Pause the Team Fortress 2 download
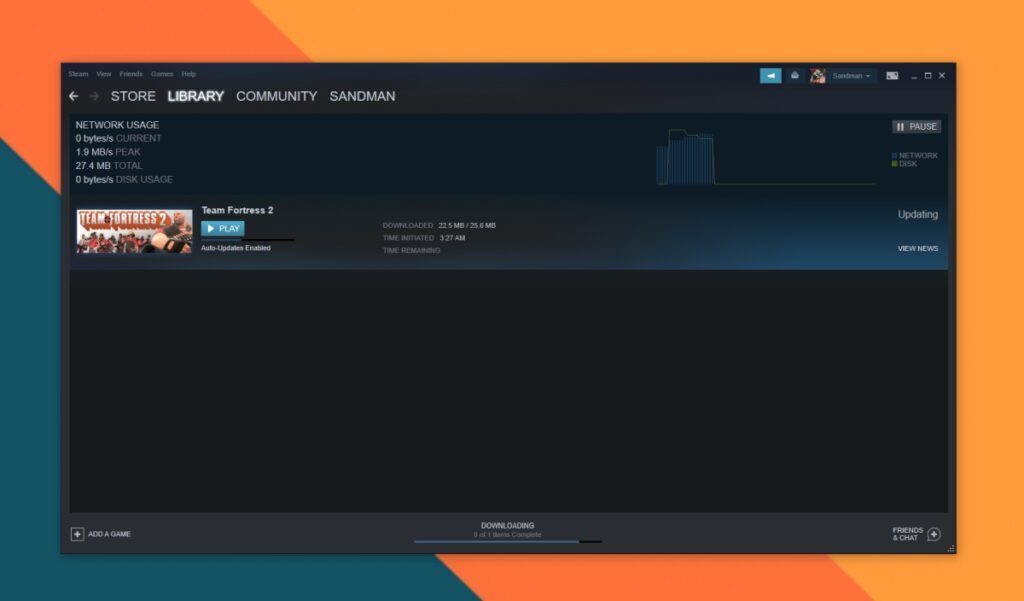 (915, 126)
